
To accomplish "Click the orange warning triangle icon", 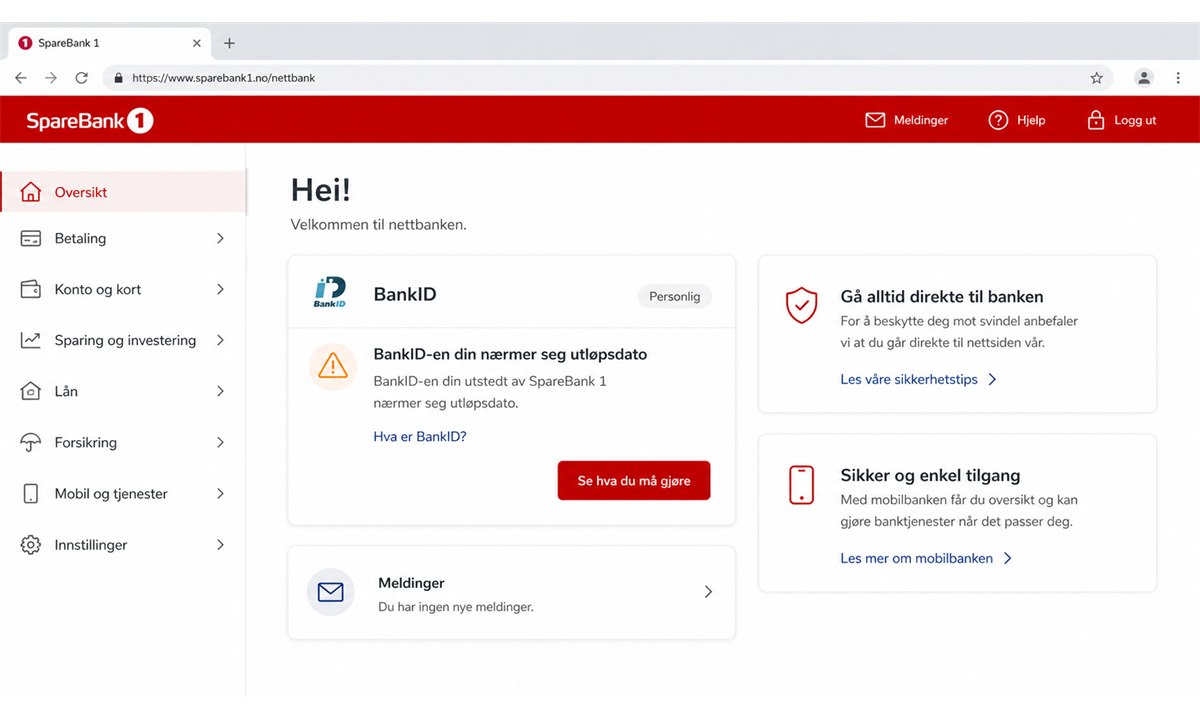I will [x=332, y=366].
